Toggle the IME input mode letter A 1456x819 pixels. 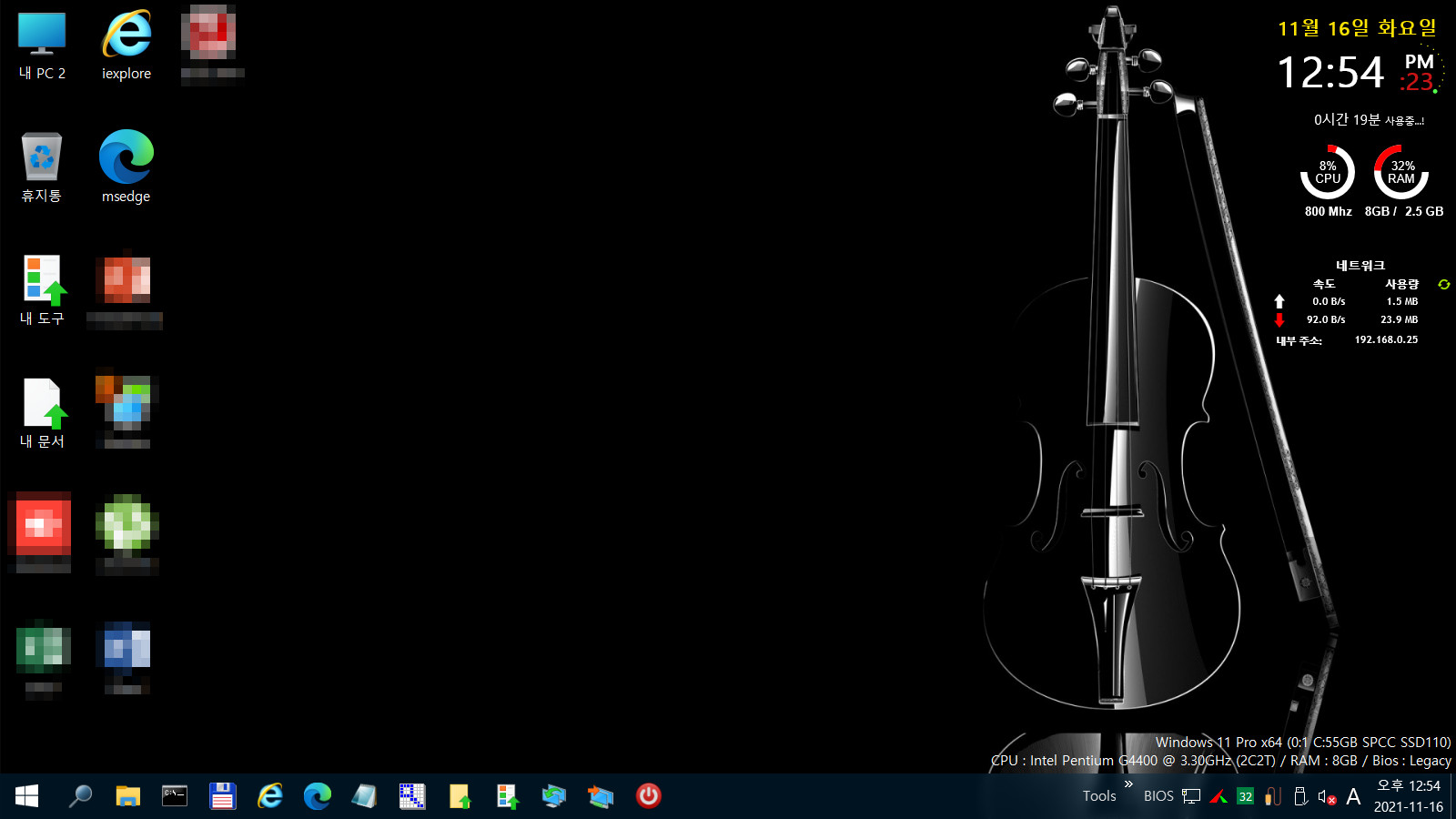tap(1353, 796)
